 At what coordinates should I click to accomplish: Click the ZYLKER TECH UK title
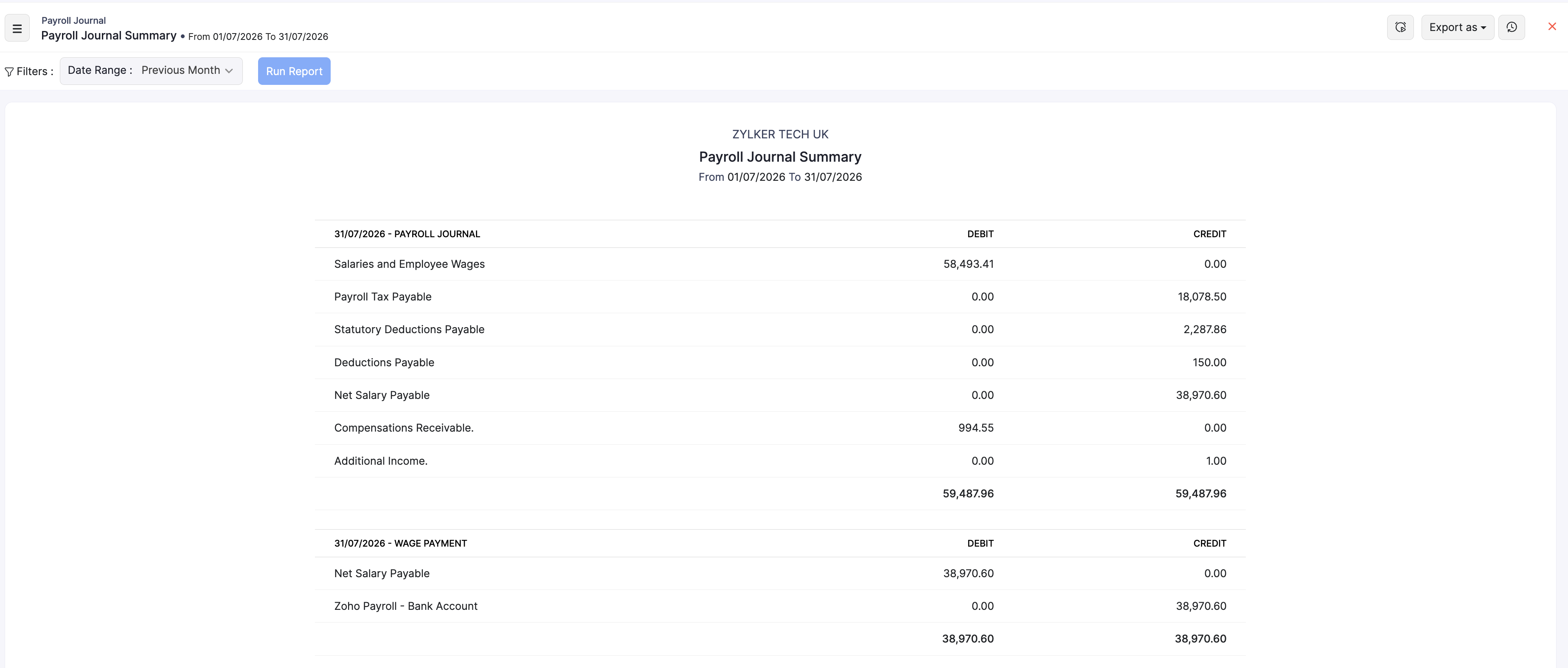780,135
